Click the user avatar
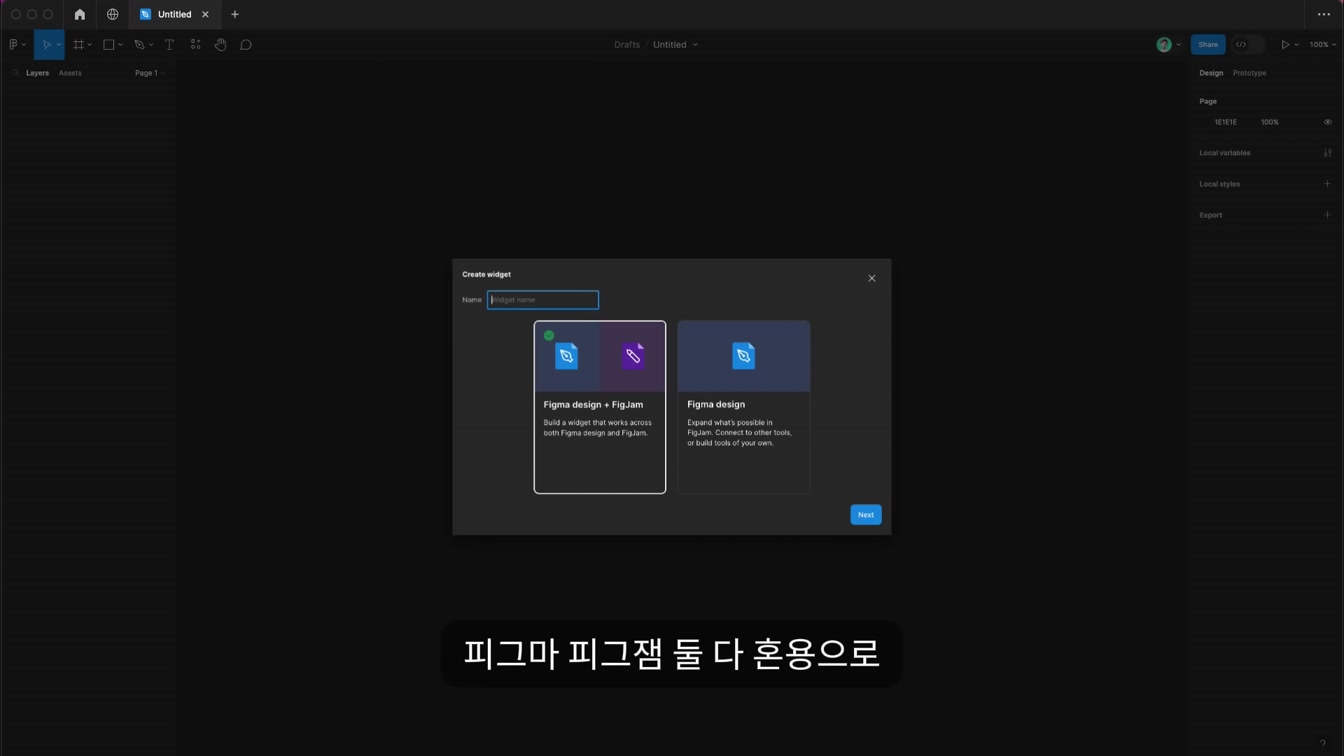Screen dimensions: 1344x756 [1164, 45]
